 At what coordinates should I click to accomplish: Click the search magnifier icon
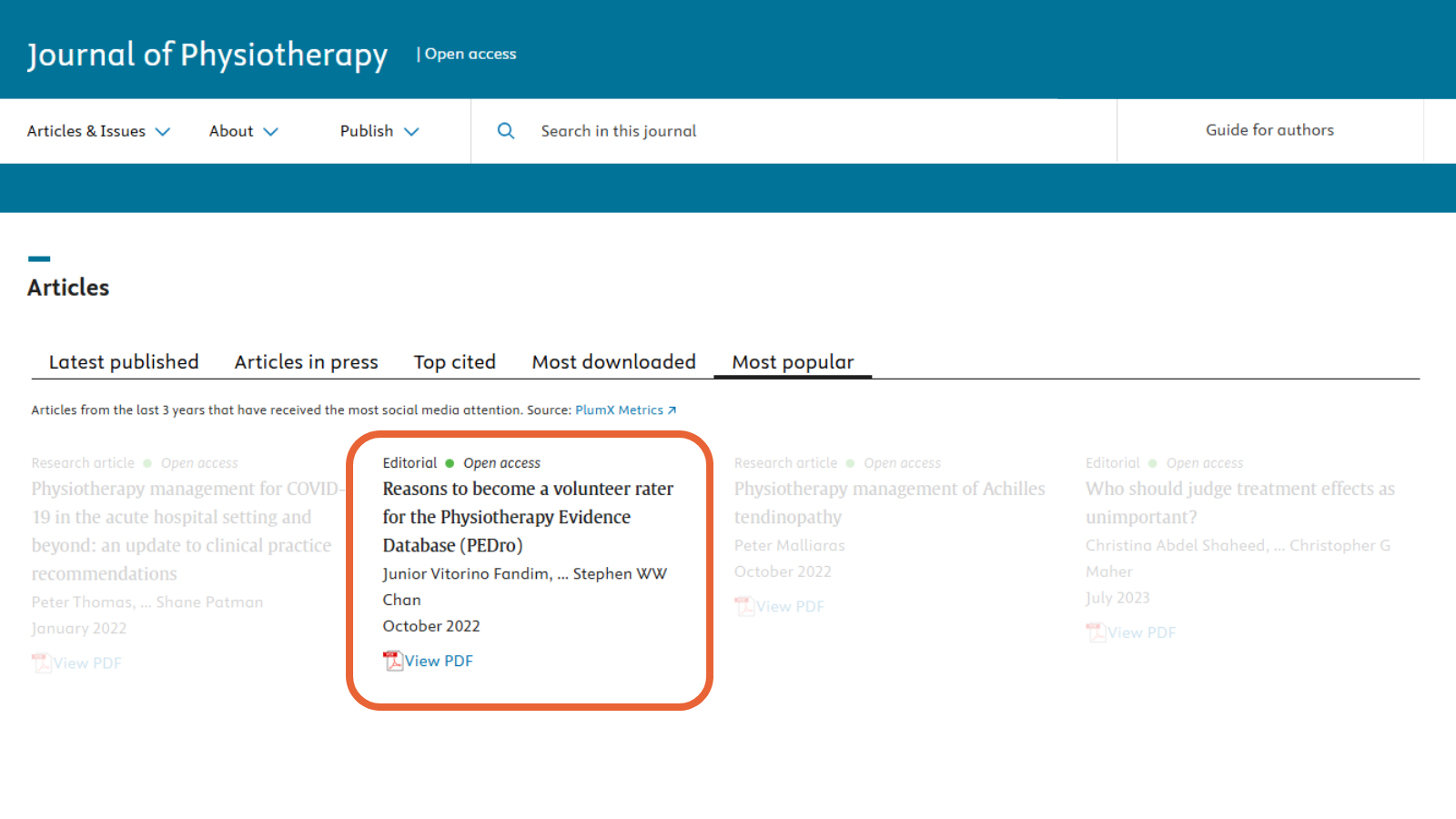coord(506,131)
